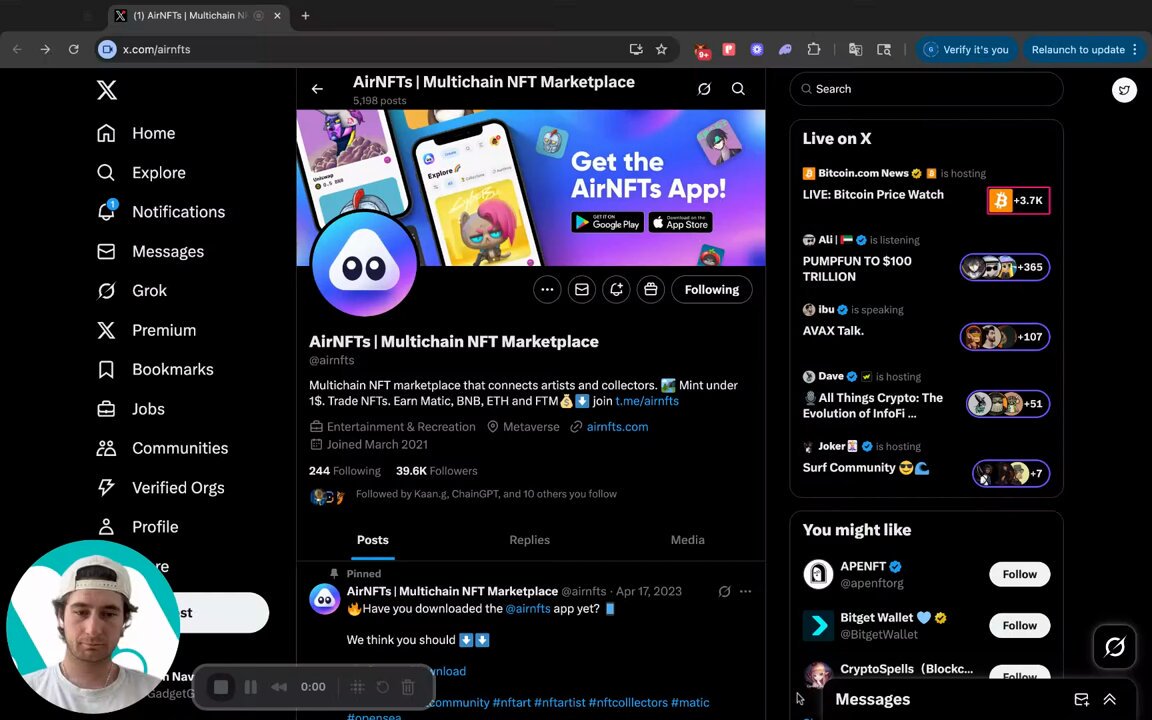Click the browser forward navigation arrow
Screen dimensions: 1152x720
coord(46,49)
